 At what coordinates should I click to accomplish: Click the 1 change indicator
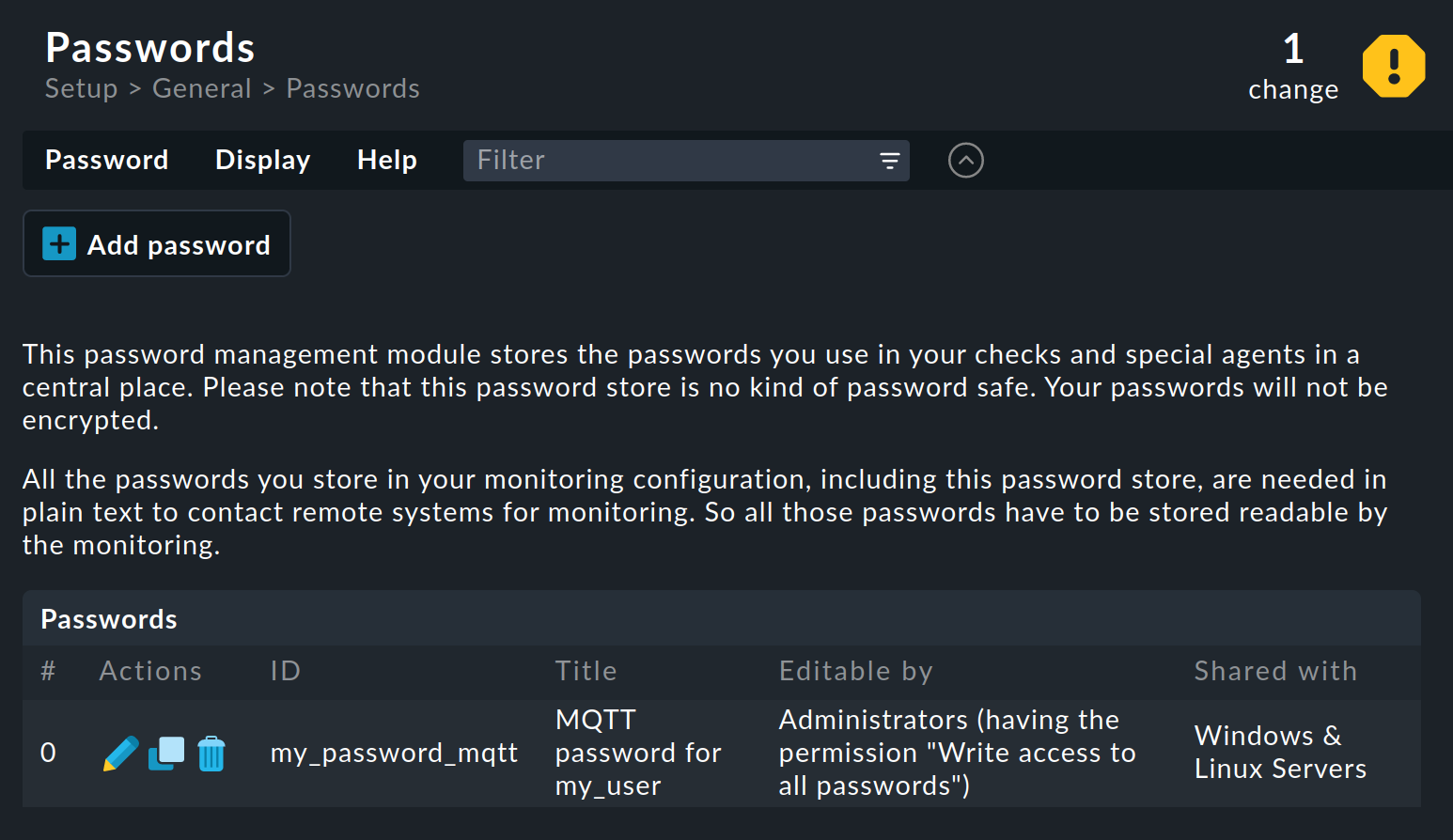[1293, 66]
